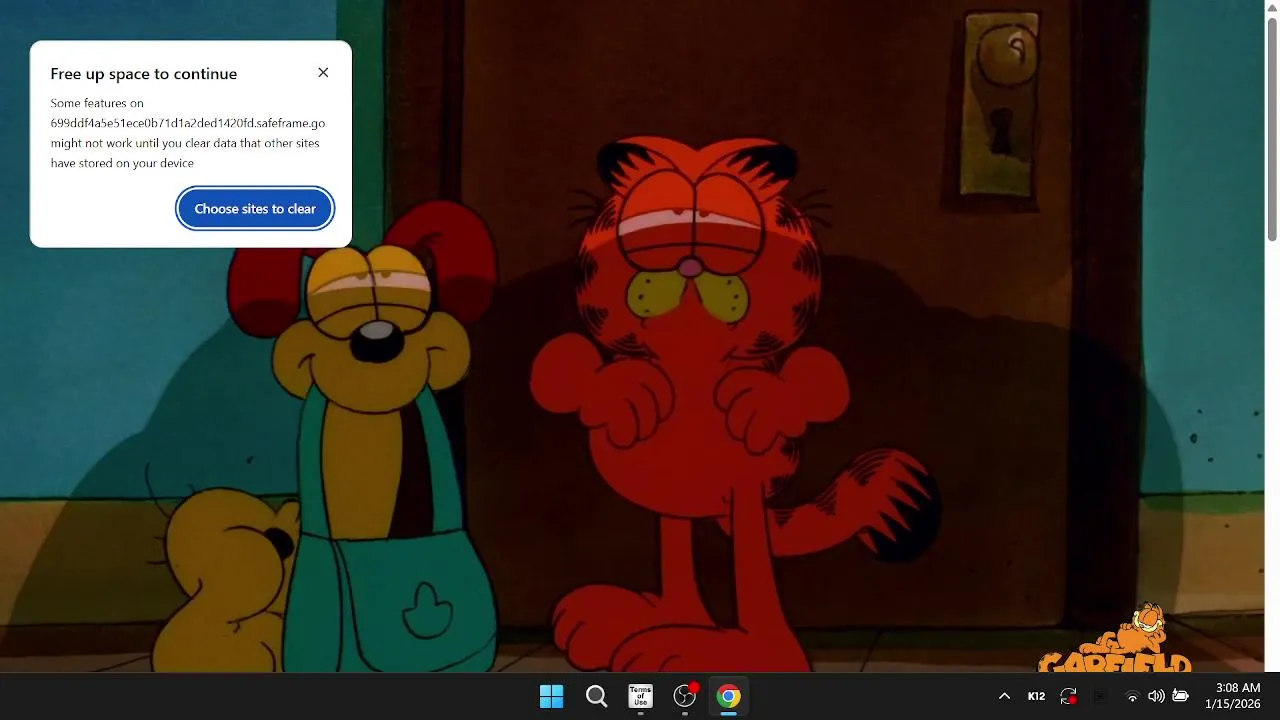Viewport: 1280px width, 720px height.
Task: Click the Choose sites to clear button
Action: [255, 209]
